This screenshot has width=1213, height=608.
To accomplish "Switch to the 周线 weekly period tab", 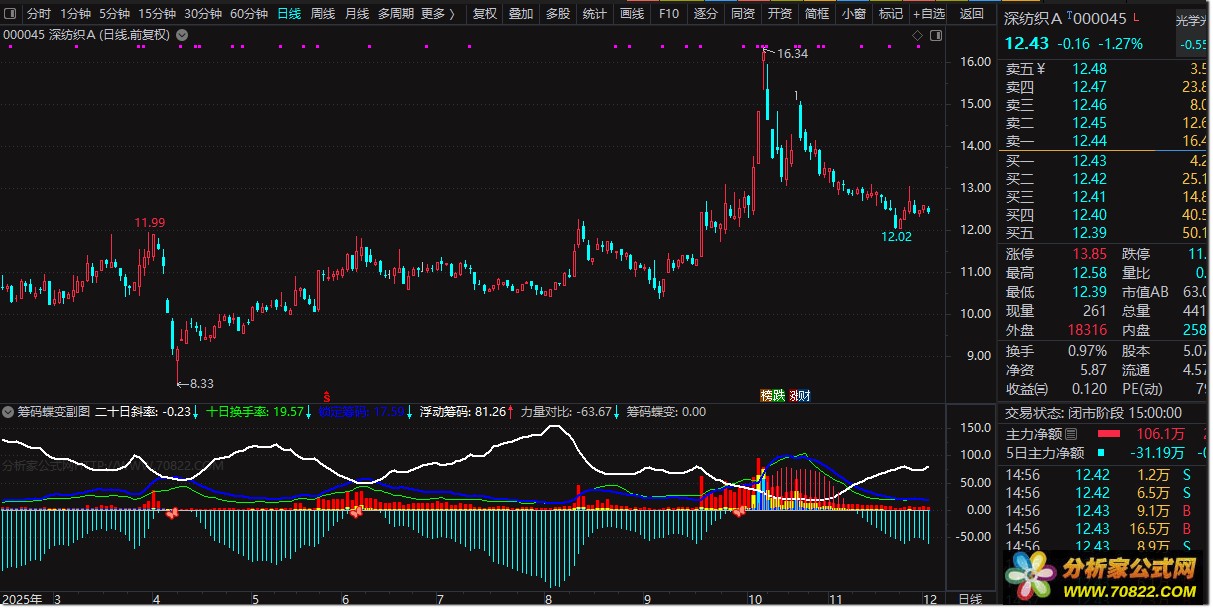I will (x=322, y=14).
